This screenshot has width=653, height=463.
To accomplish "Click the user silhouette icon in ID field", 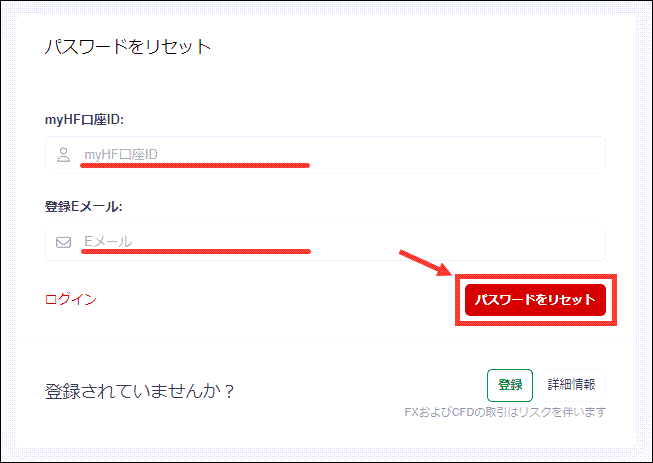I will 63,154.
